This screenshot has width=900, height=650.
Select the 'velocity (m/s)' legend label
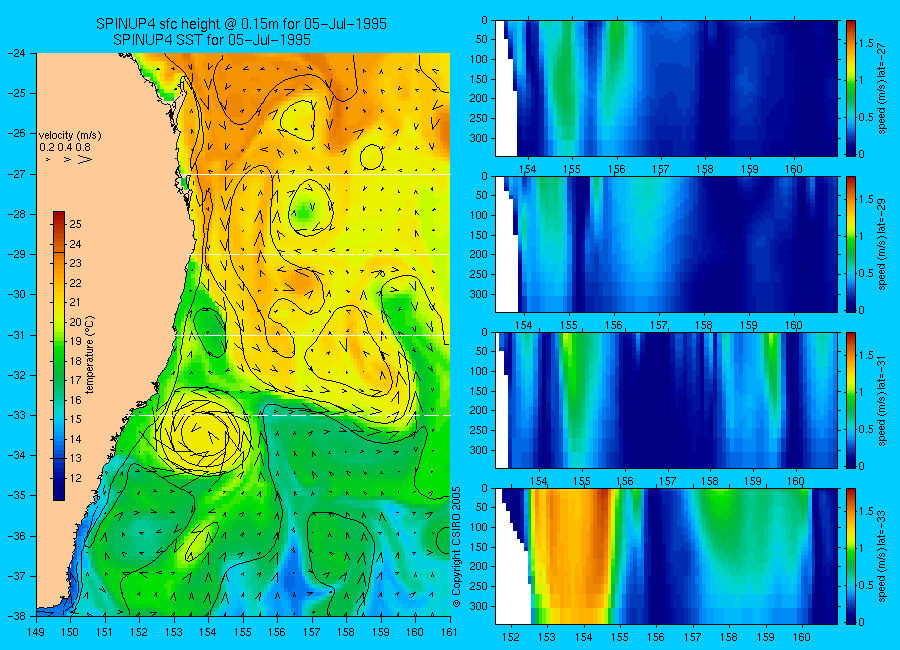point(70,136)
